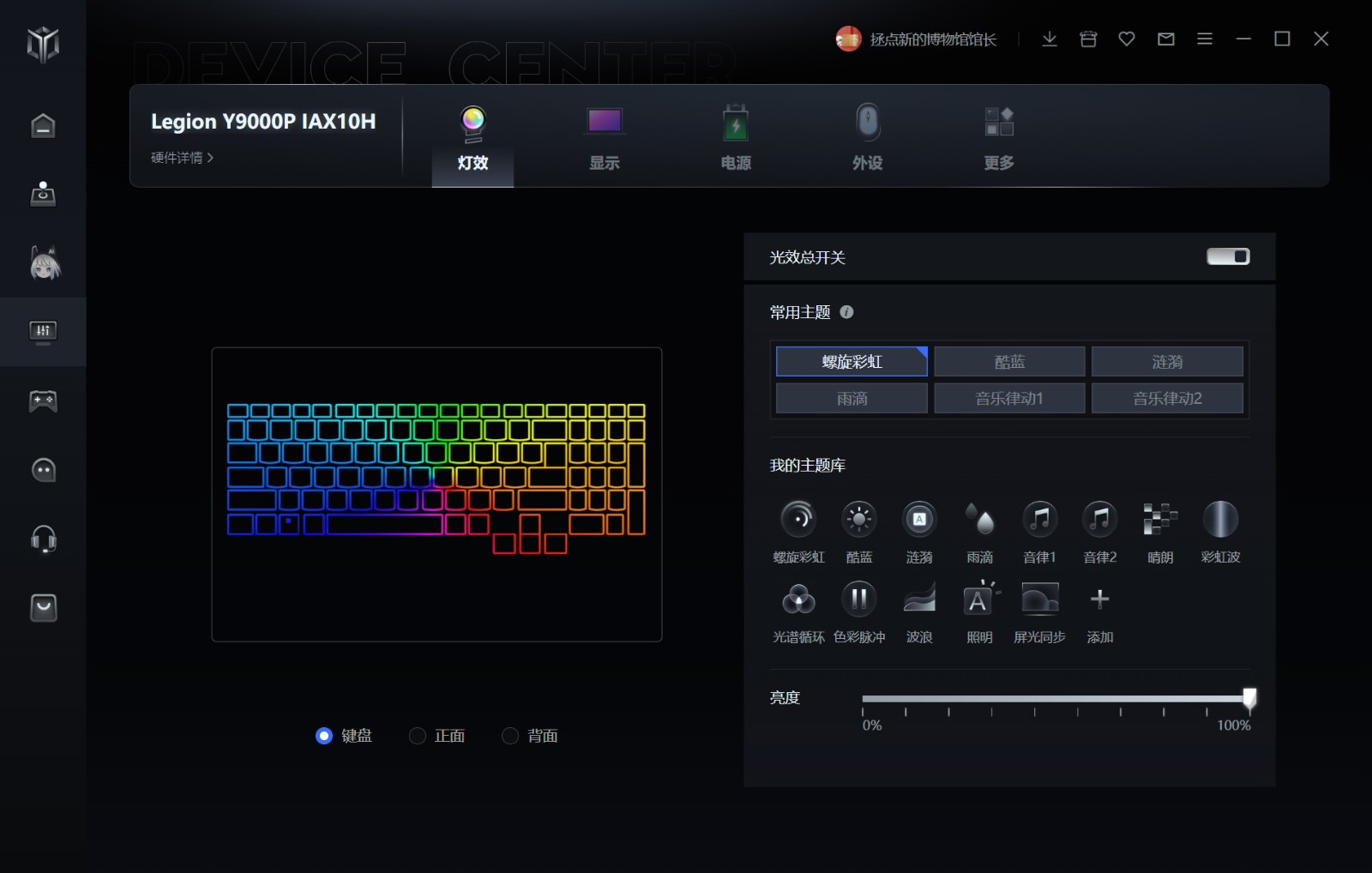1372x873 pixels.
Task: Choose the 酷蓝 common theme button
Action: click(1009, 362)
